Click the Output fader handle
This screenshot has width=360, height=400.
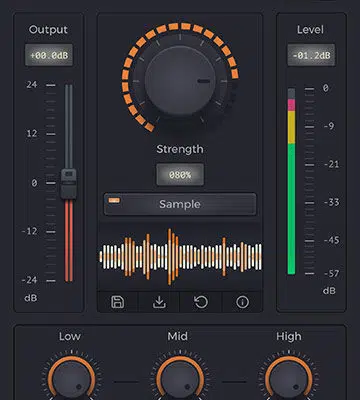coord(69,184)
